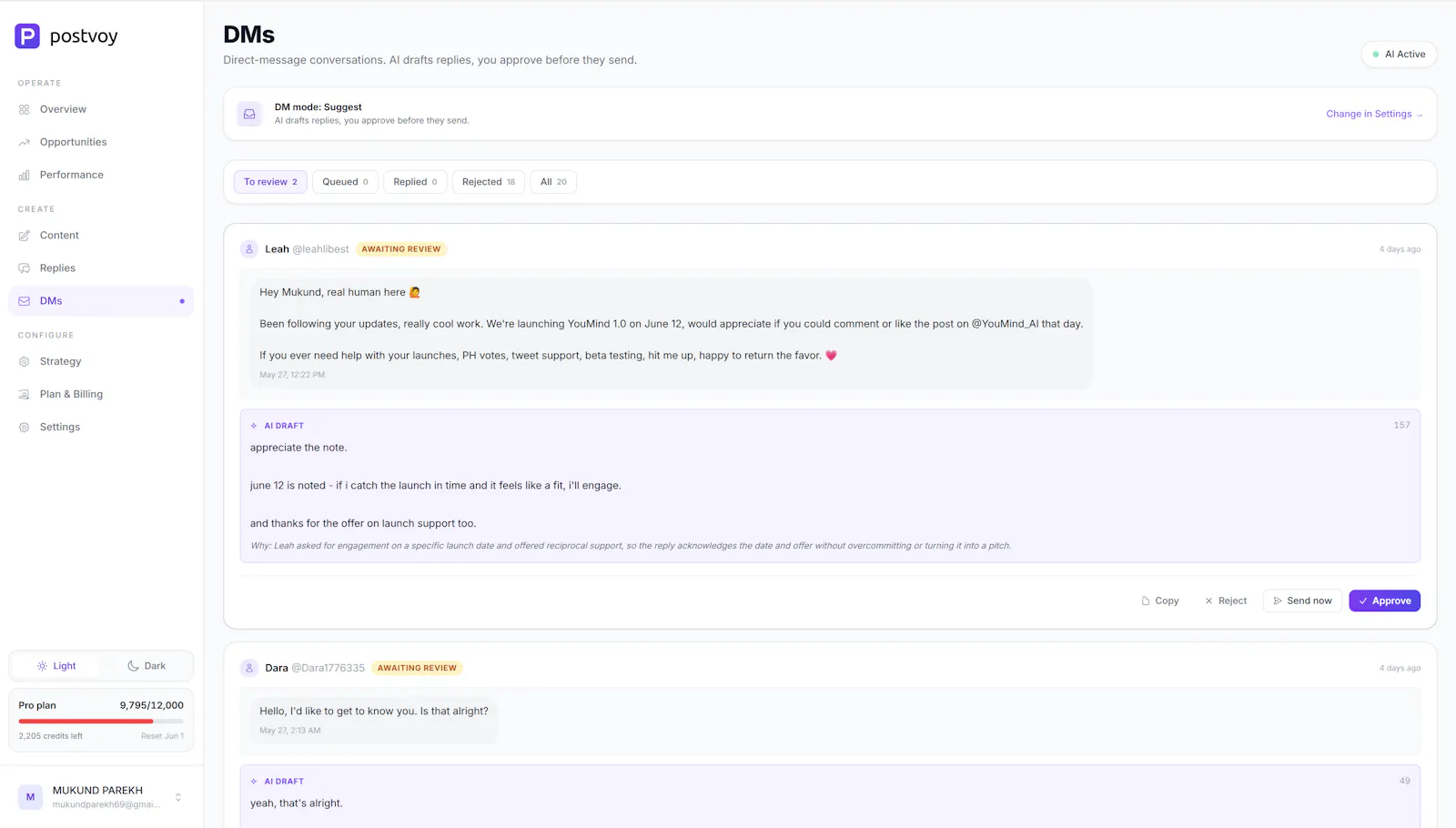Image resolution: width=1456 pixels, height=828 pixels.
Task: Click the M user avatar
Action: click(x=30, y=797)
